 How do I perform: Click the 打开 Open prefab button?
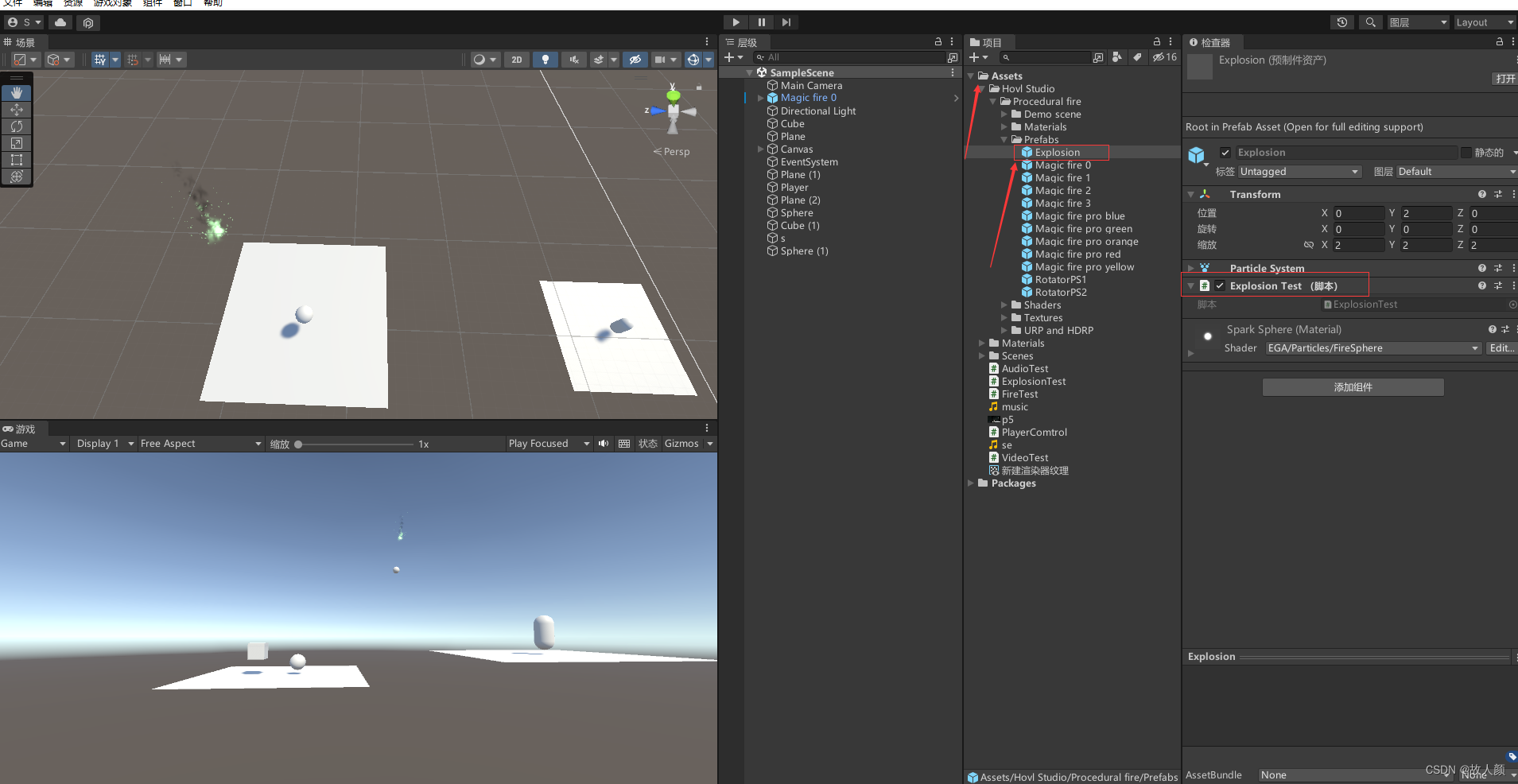pyautogui.click(x=1505, y=79)
